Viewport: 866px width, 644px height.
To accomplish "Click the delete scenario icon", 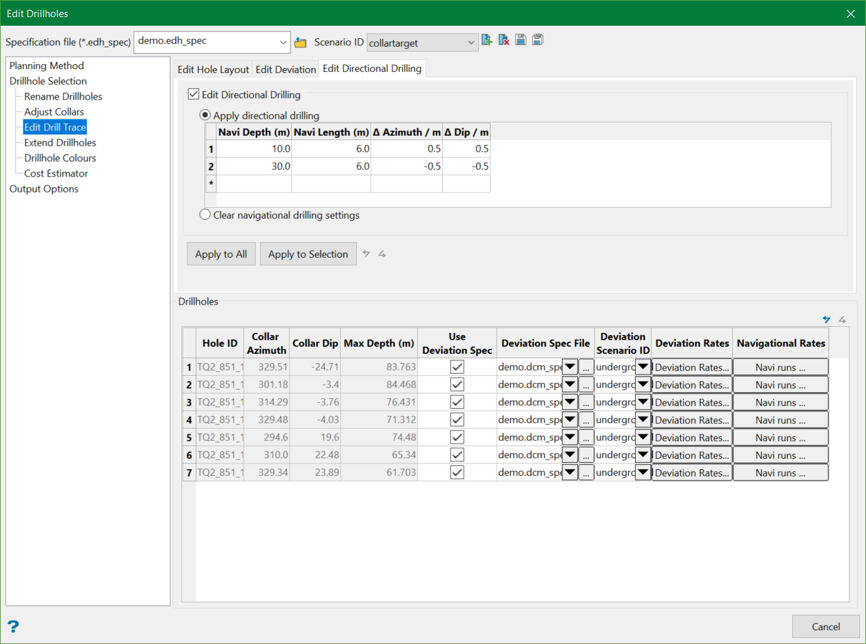I will click(504, 41).
